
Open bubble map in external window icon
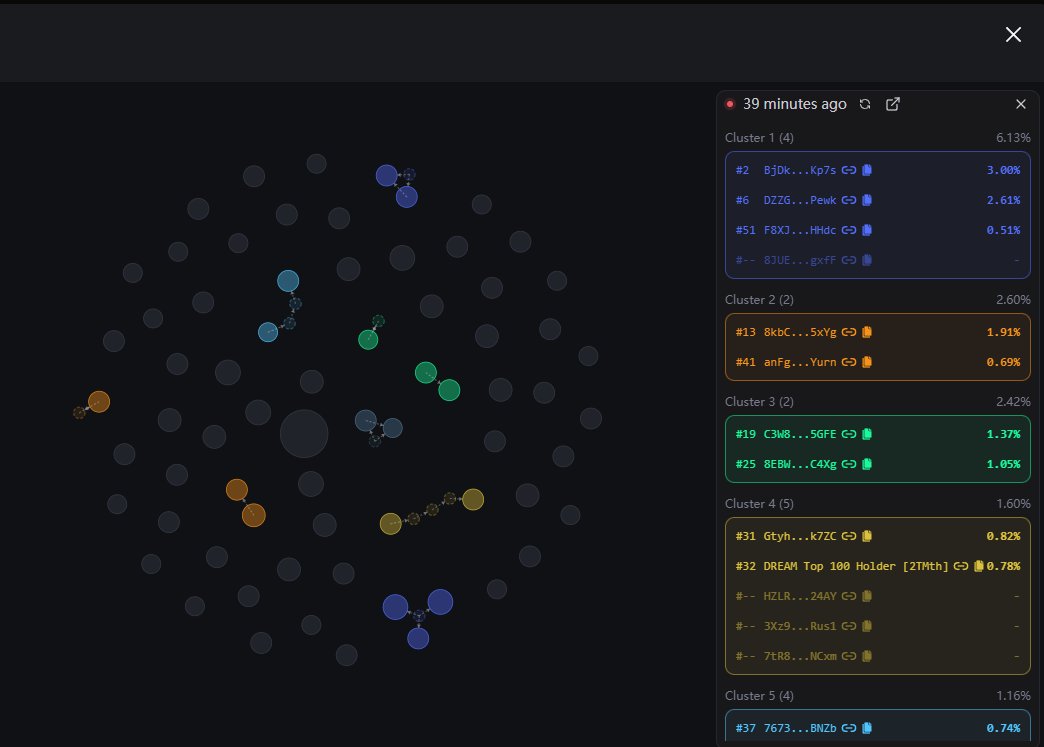[x=893, y=104]
